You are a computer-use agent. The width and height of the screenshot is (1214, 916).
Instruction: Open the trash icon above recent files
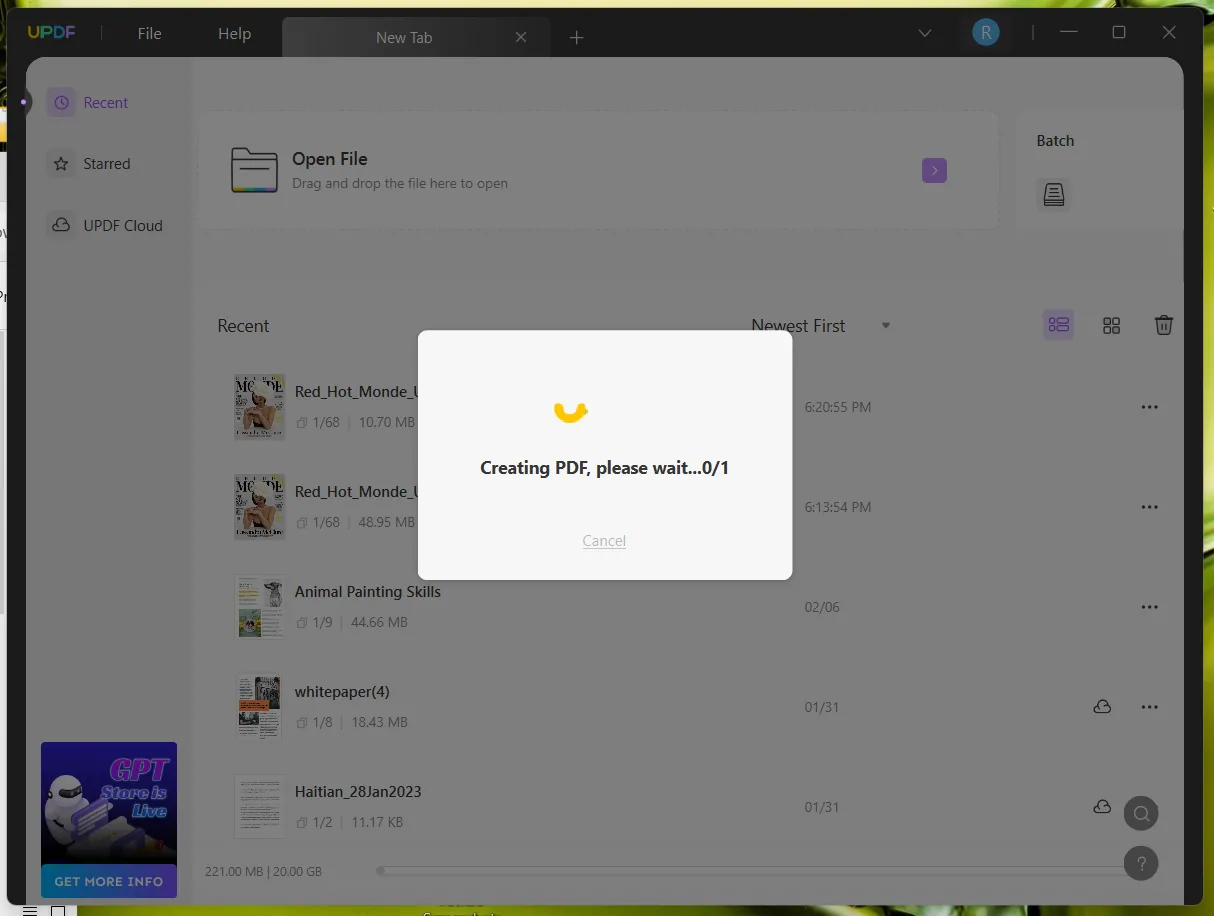[x=1163, y=325]
